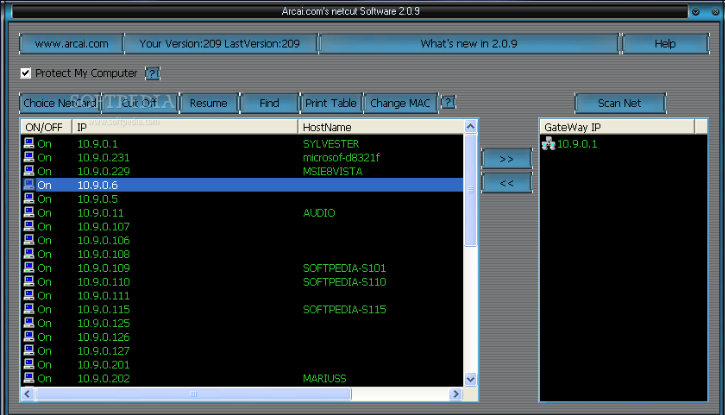The width and height of the screenshot is (725, 415).
Task: Sort hosts by the HostName column header
Action: [x=380, y=128]
